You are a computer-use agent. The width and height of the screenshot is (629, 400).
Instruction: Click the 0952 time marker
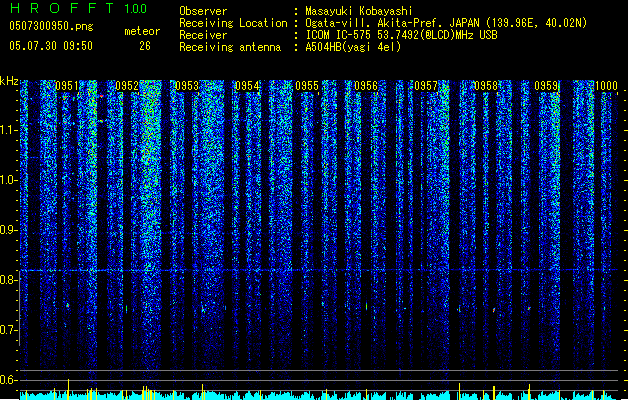pyautogui.click(x=127, y=86)
